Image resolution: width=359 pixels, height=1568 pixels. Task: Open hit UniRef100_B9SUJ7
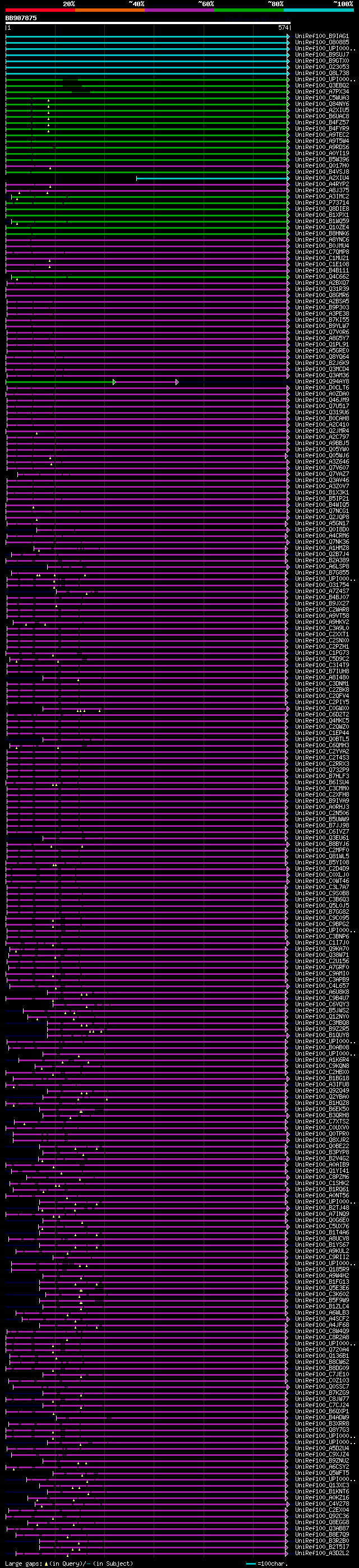323,54
